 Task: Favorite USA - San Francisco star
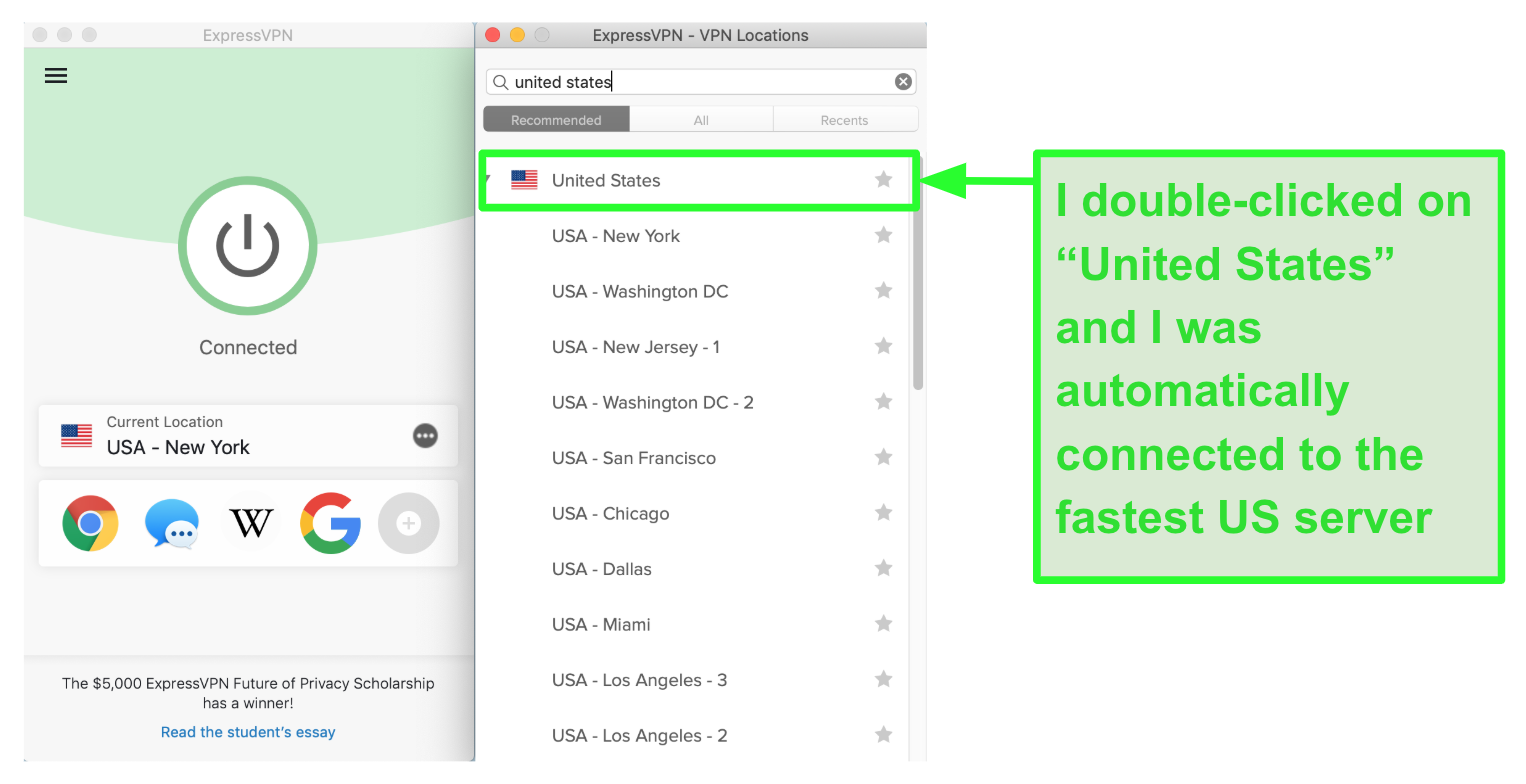[883, 457]
